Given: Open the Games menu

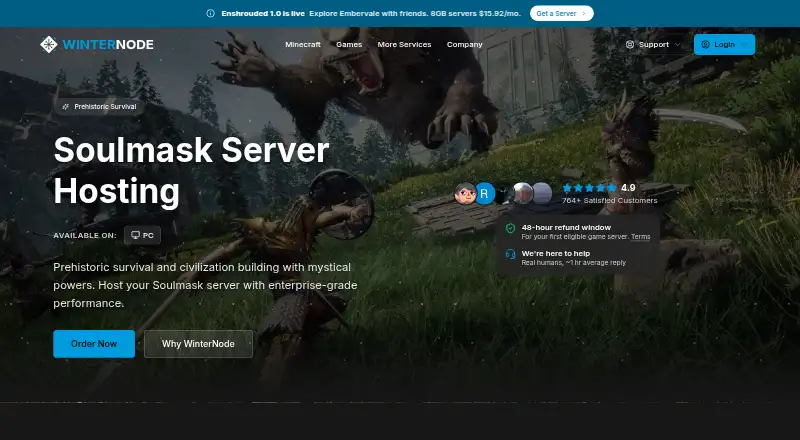Looking at the screenshot, I should 349,44.
